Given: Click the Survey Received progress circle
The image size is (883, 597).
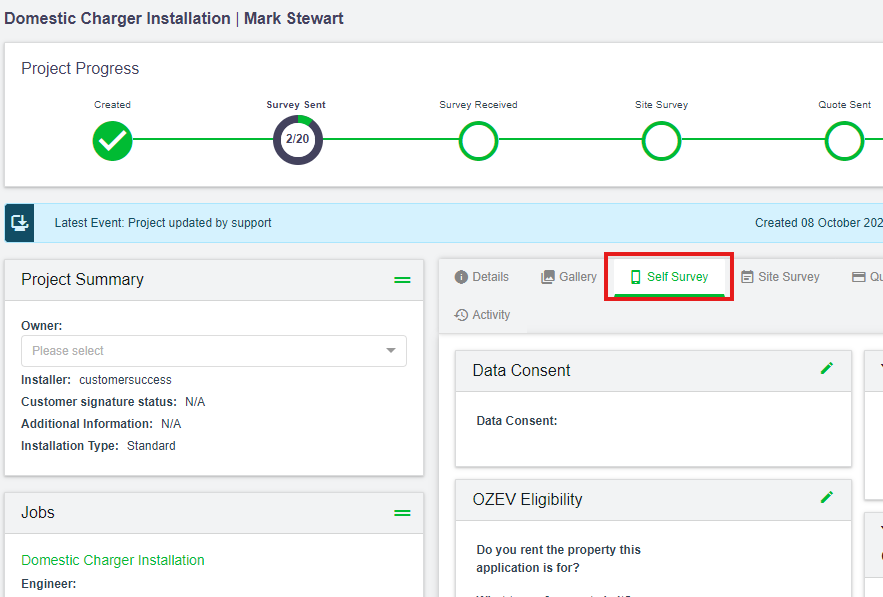Looking at the screenshot, I should tap(478, 141).
